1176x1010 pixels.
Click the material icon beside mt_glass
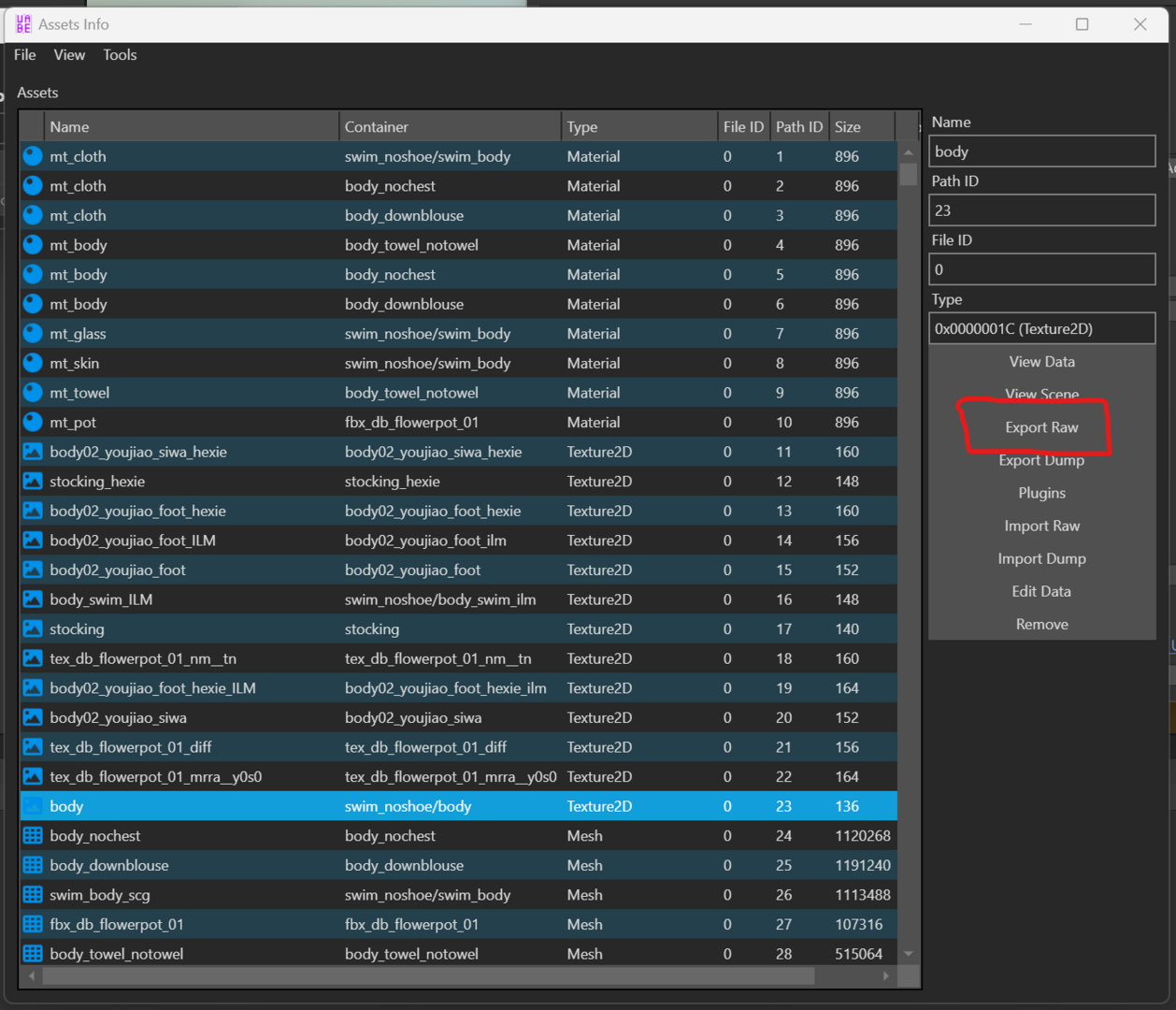tap(33, 334)
